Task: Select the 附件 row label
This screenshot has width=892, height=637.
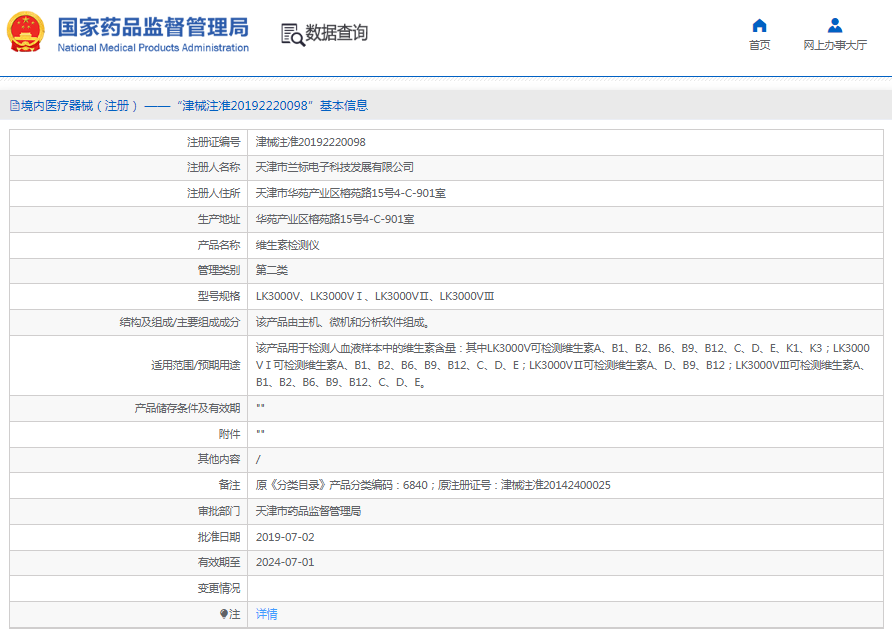Action: [x=230, y=435]
